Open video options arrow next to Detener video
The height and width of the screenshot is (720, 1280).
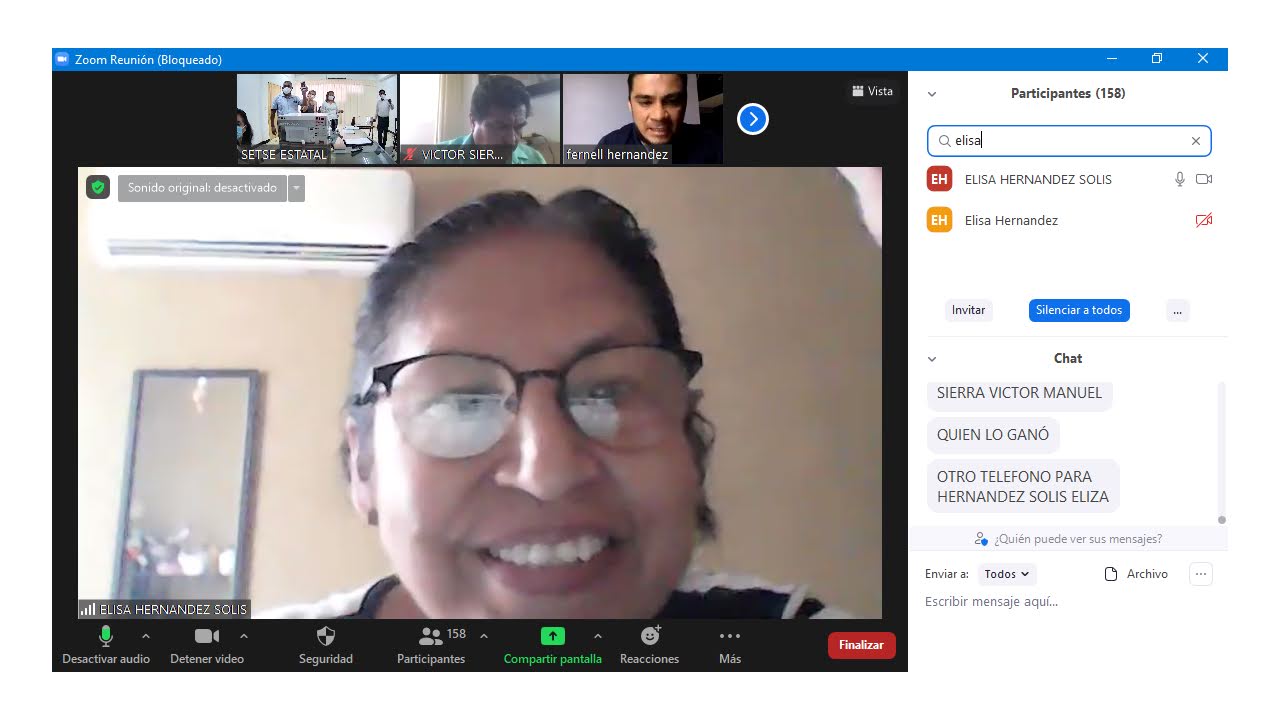(244, 636)
